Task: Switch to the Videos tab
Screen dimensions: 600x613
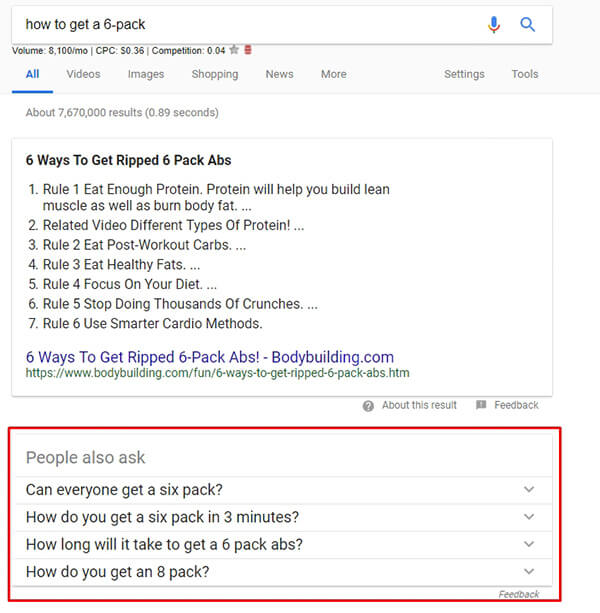Action: (x=83, y=74)
